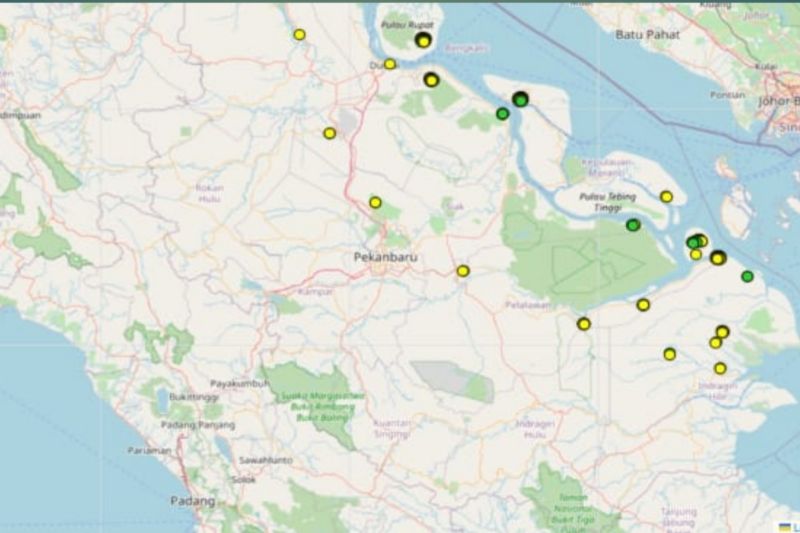Select the yellow marker directly east of Pekanbaru
The height and width of the screenshot is (533, 800).
pos(463,271)
